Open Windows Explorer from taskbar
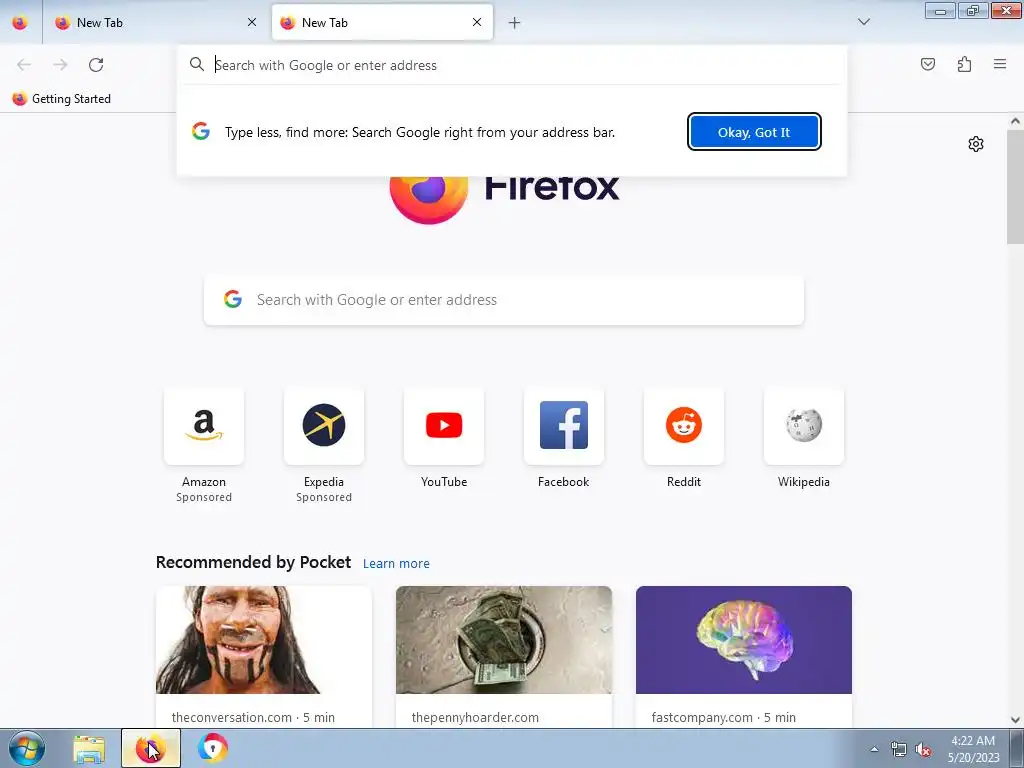 point(89,749)
